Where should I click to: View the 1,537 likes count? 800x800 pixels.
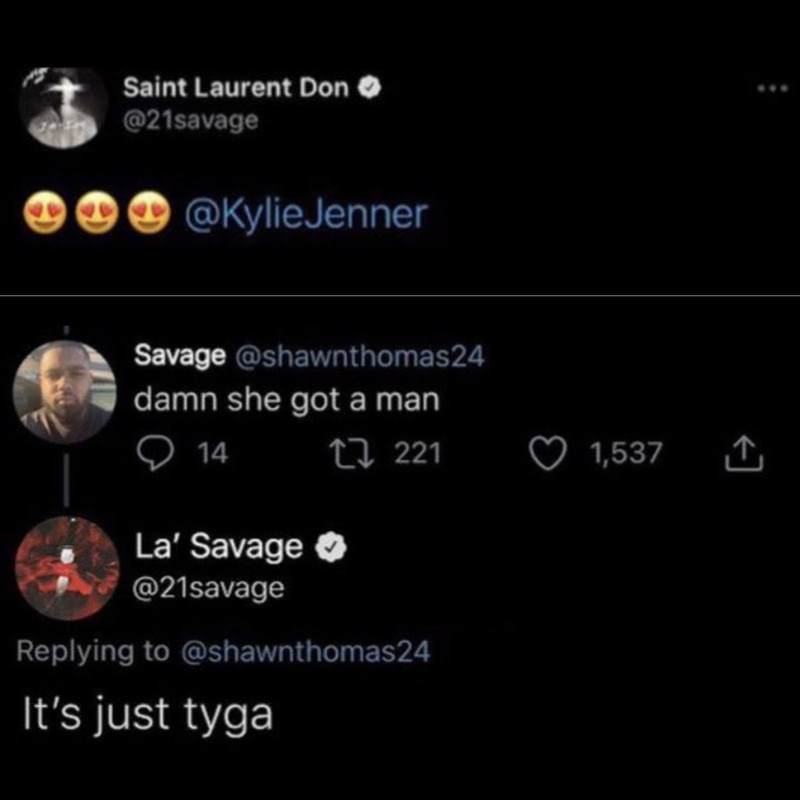coord(626,454)
